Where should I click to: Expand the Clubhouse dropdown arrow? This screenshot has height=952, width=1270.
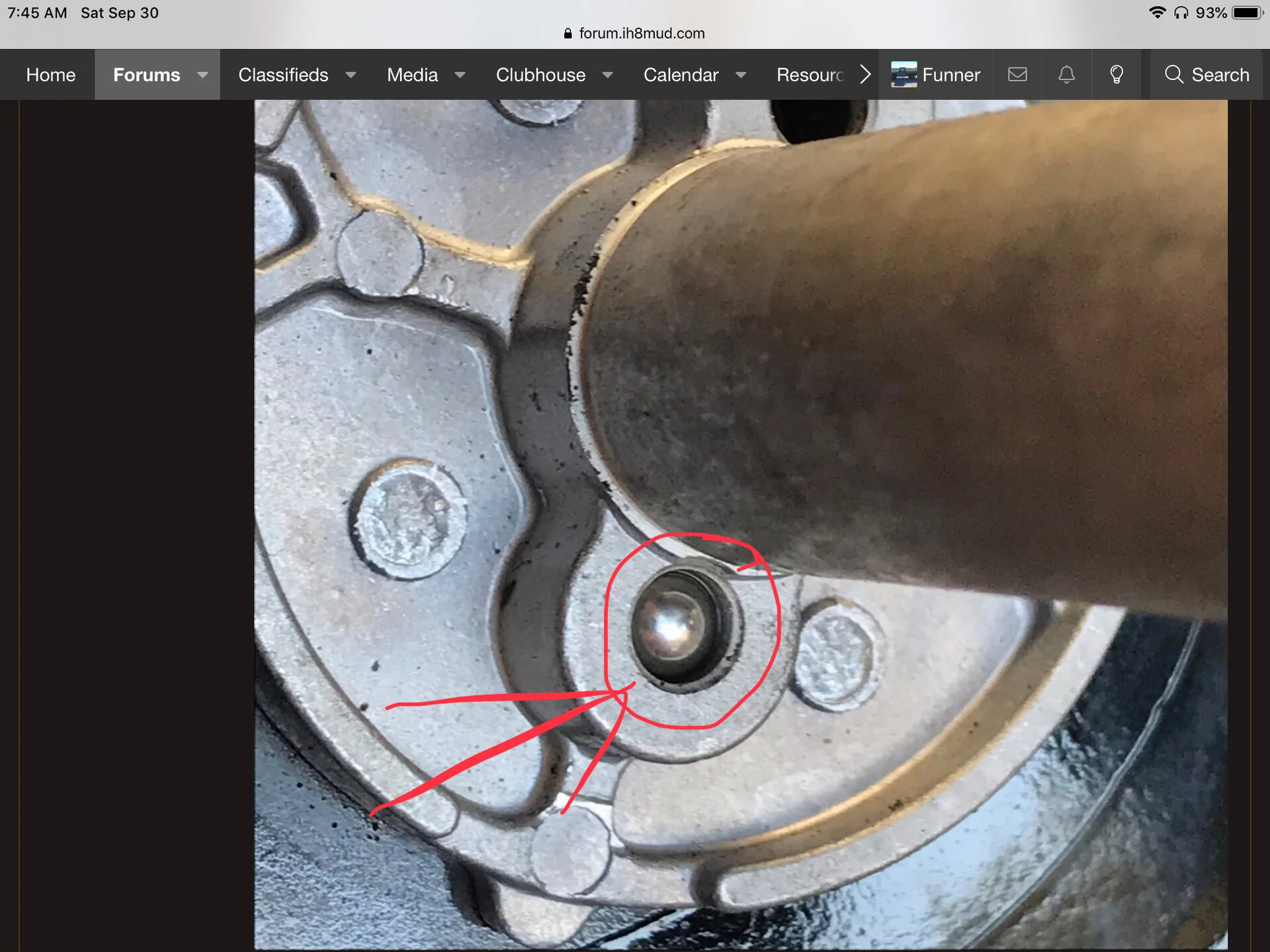point(607,75)
